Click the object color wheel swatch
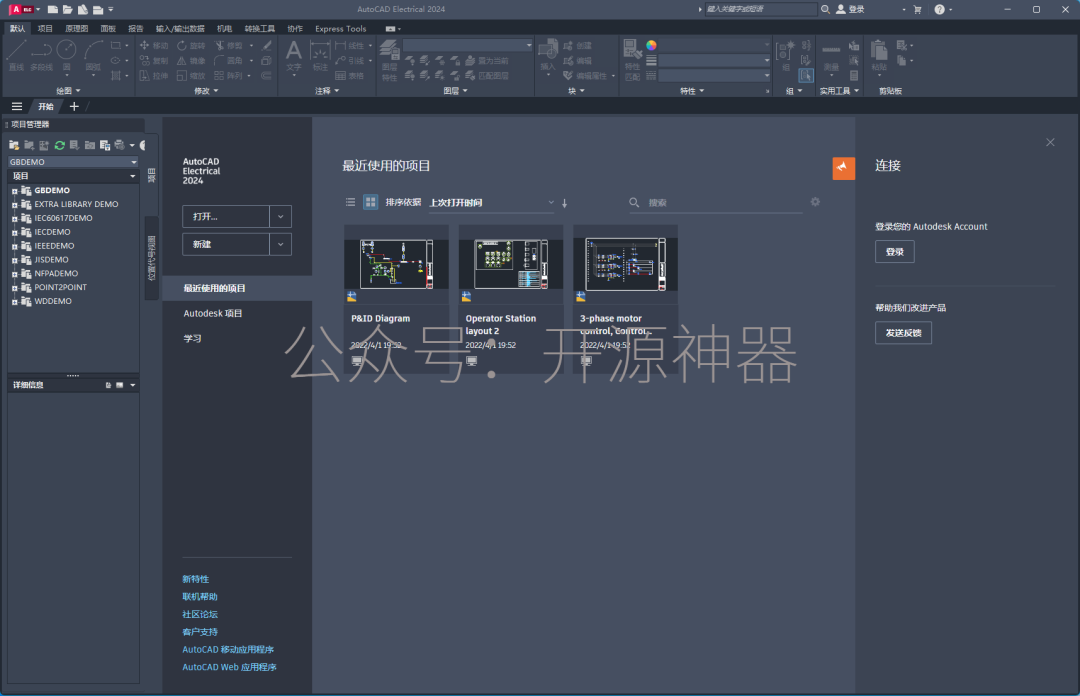The width and height of the screenshot is (1080, 696). point(651,45)
